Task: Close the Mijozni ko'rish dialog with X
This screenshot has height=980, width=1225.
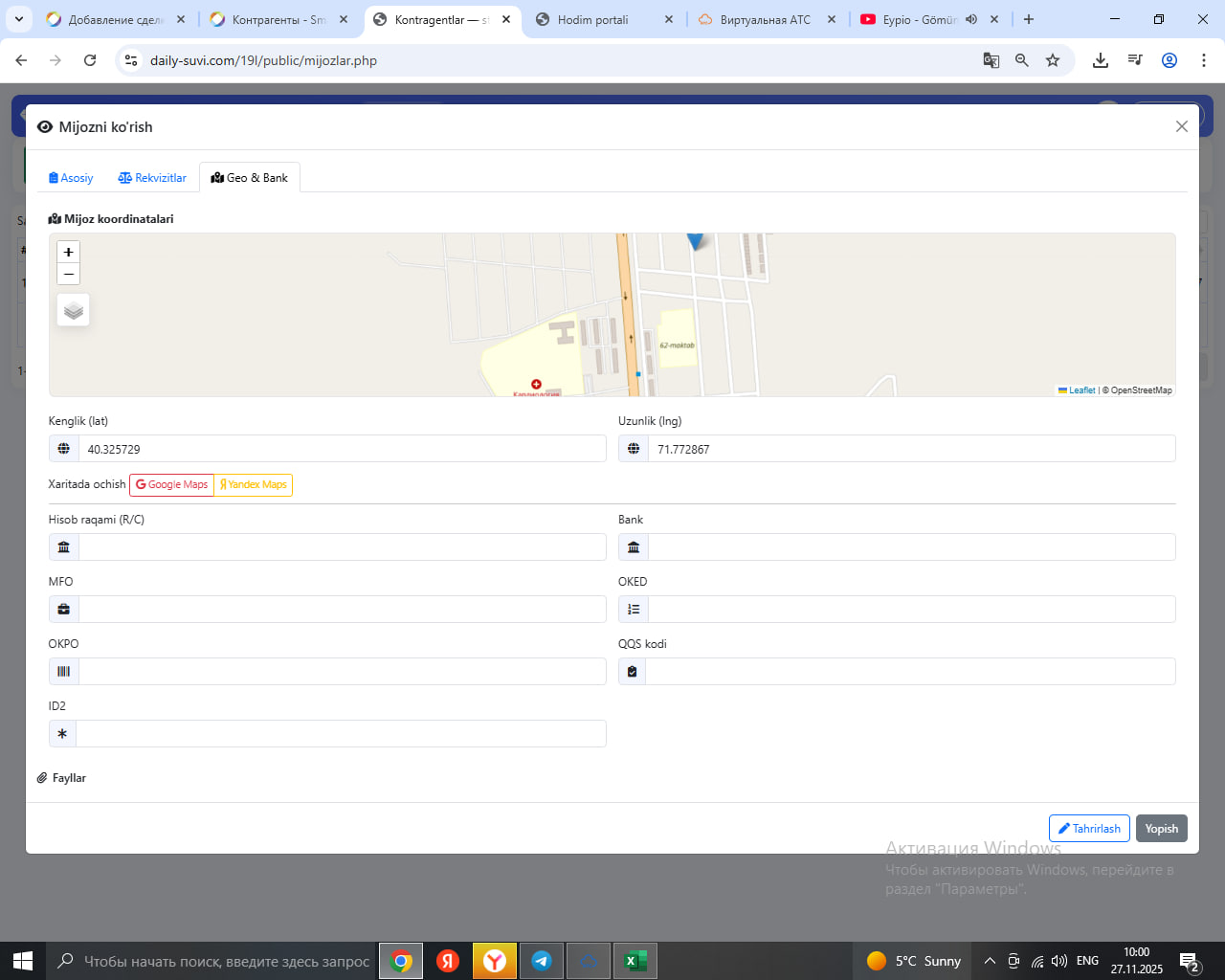Action: (1182, 126)
